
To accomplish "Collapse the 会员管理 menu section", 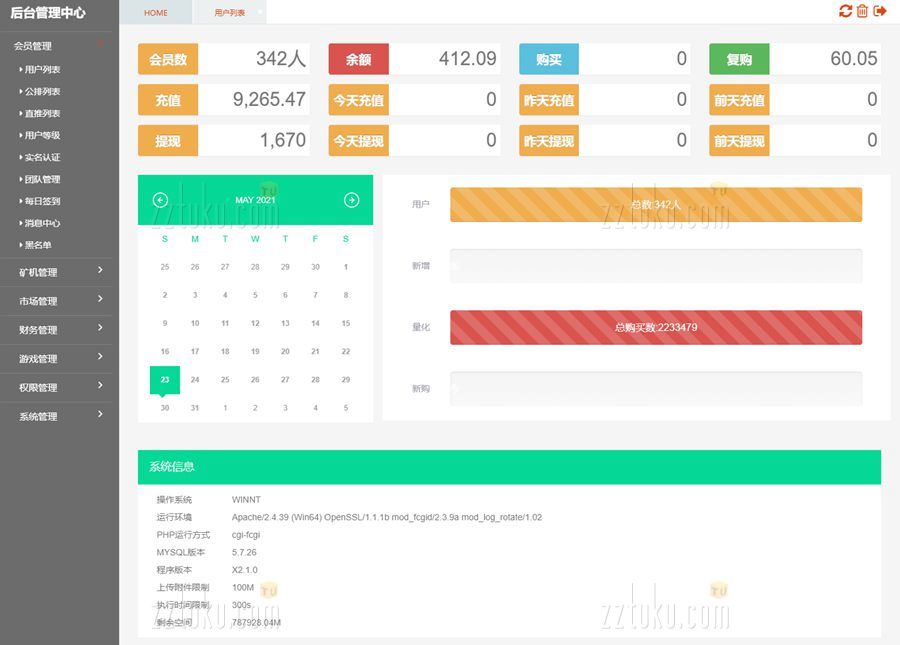I will [x=58, y=46].
